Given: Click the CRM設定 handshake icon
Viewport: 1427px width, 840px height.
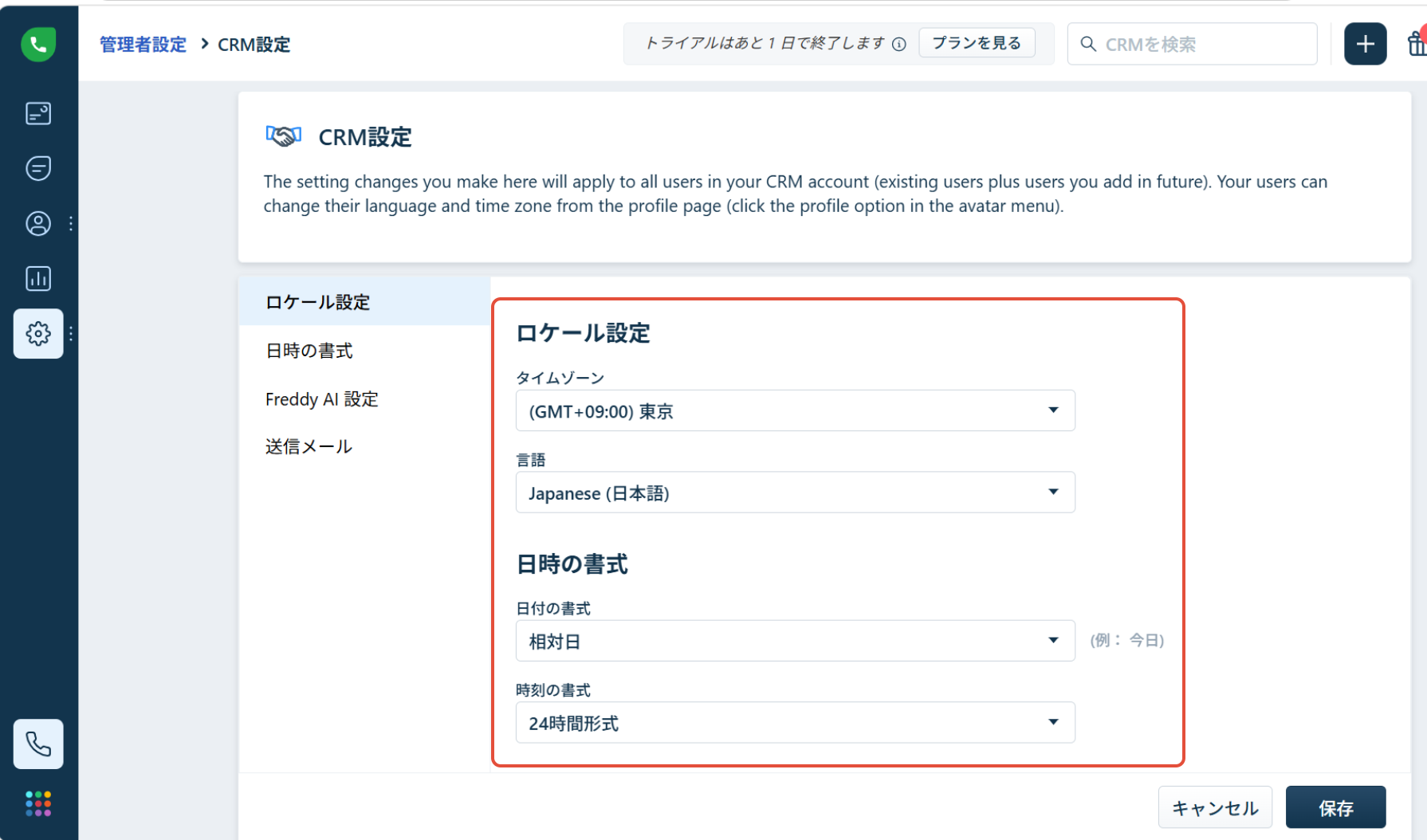Looking at the screenshot, I should coord(284,136).
